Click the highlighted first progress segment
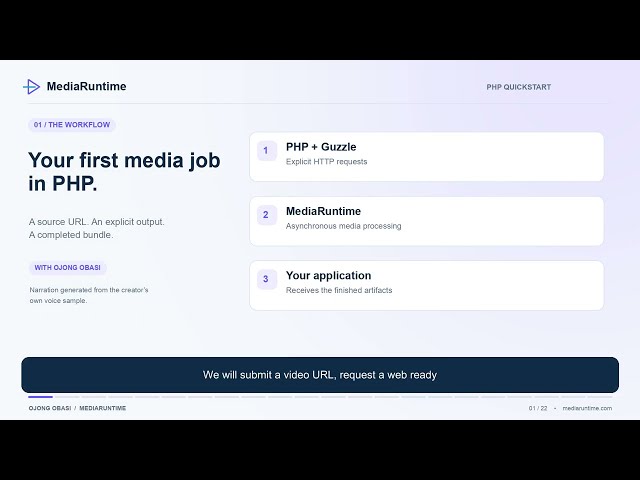This screenshot has width=640, height=480. pos(40,397)
